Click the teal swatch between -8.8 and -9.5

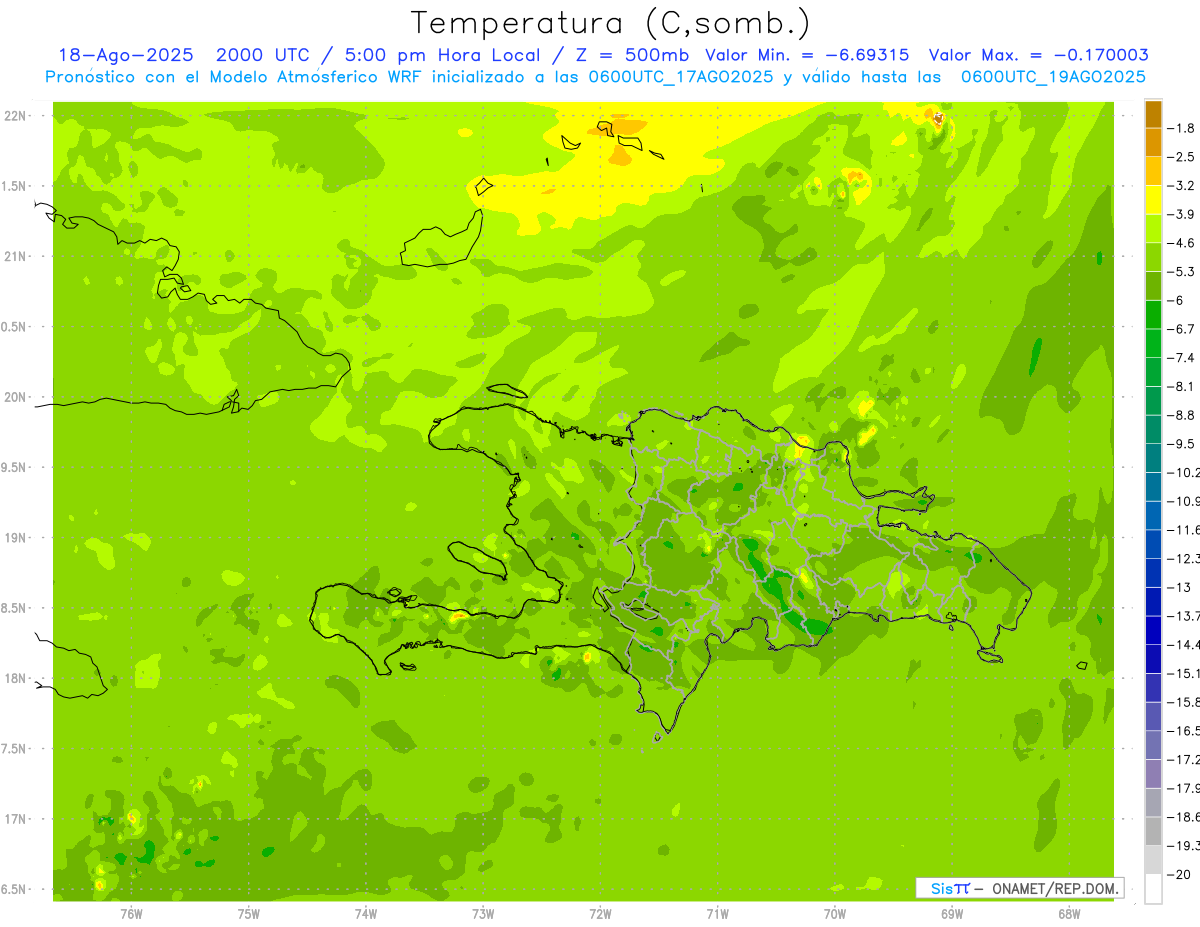tap(1153, 430)
